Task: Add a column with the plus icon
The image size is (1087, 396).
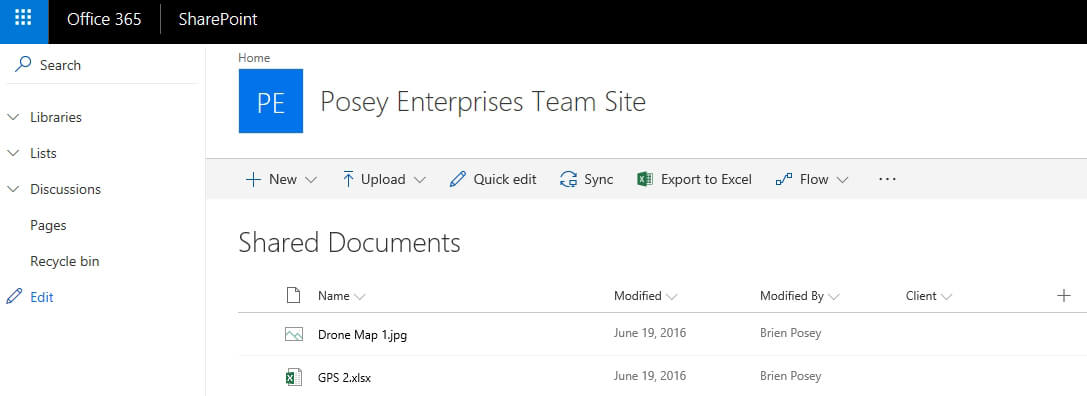Action: tap(1063, 296)
